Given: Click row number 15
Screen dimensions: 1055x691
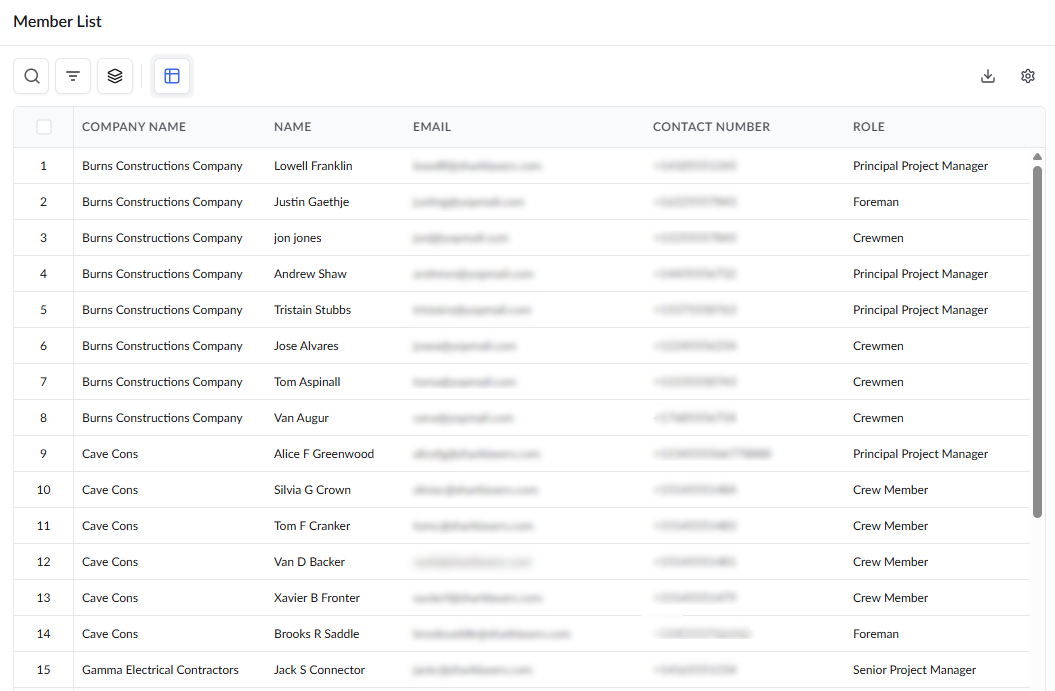Looking at the screenshot, I should coord(44,670).
